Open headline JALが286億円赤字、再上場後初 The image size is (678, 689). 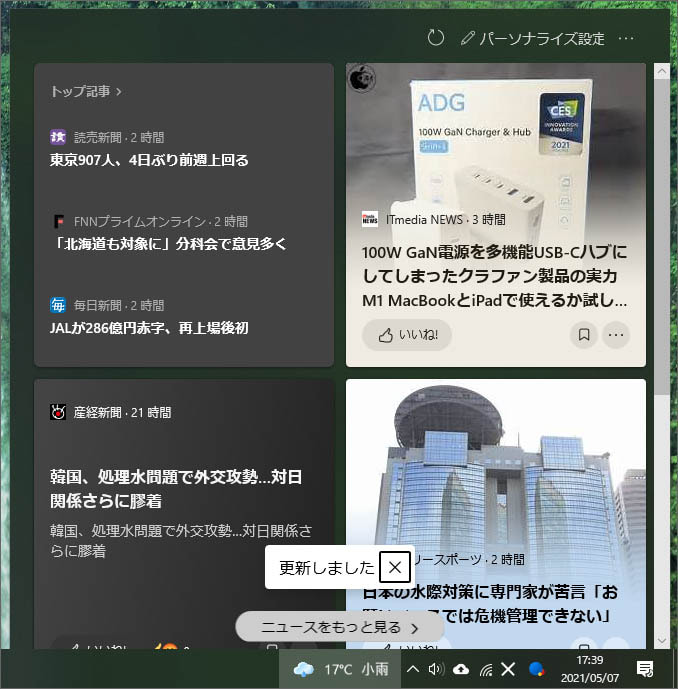pyautogui.click(x=149, y=328)
